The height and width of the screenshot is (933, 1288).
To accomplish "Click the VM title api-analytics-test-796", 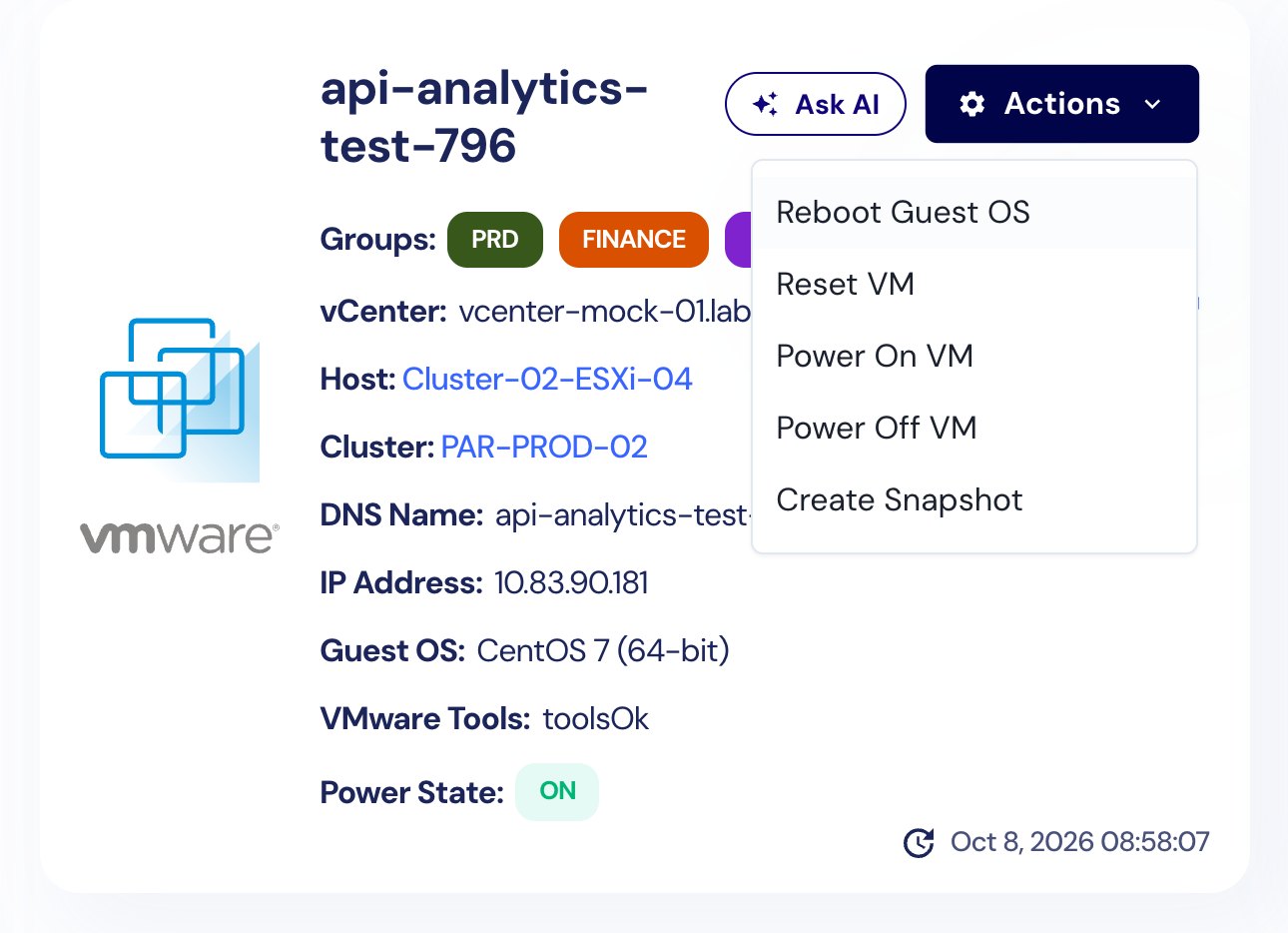I will (484, 117).
